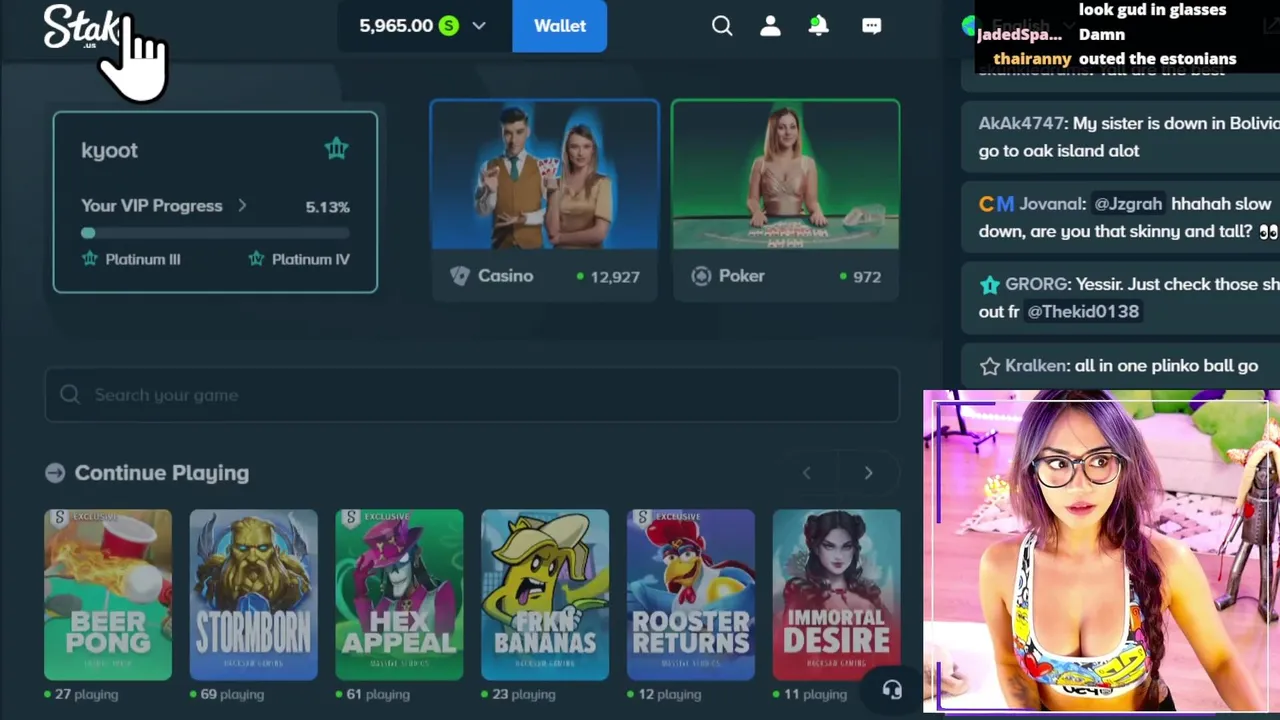Screen dimensions: 1280x720
Task: Click the Casino label icon
Action: pyautogui.click(x=460, y=276)
